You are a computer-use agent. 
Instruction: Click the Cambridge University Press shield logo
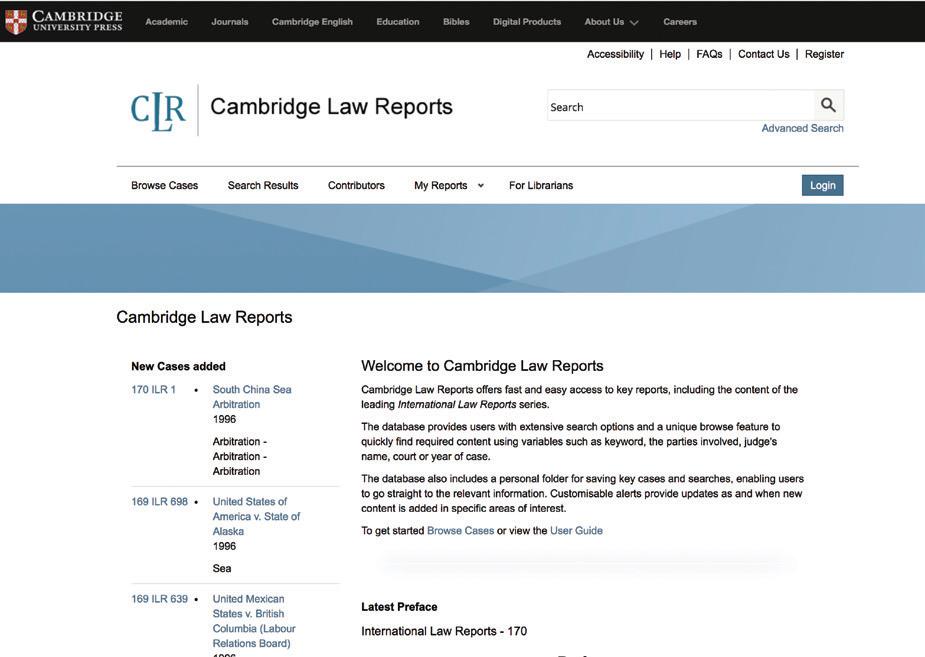tap(15, 22)
